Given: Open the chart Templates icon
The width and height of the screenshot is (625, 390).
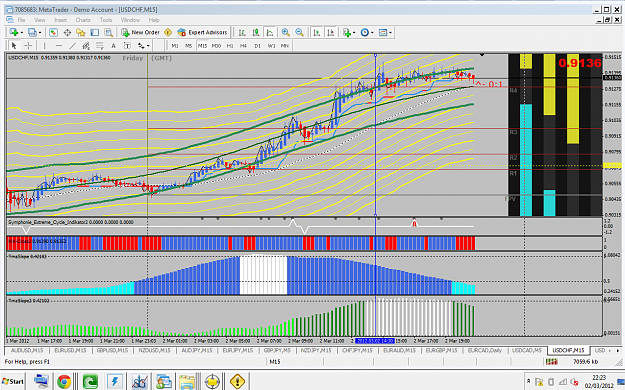Looking at the screenshot, I should click(x=383, y=32).
